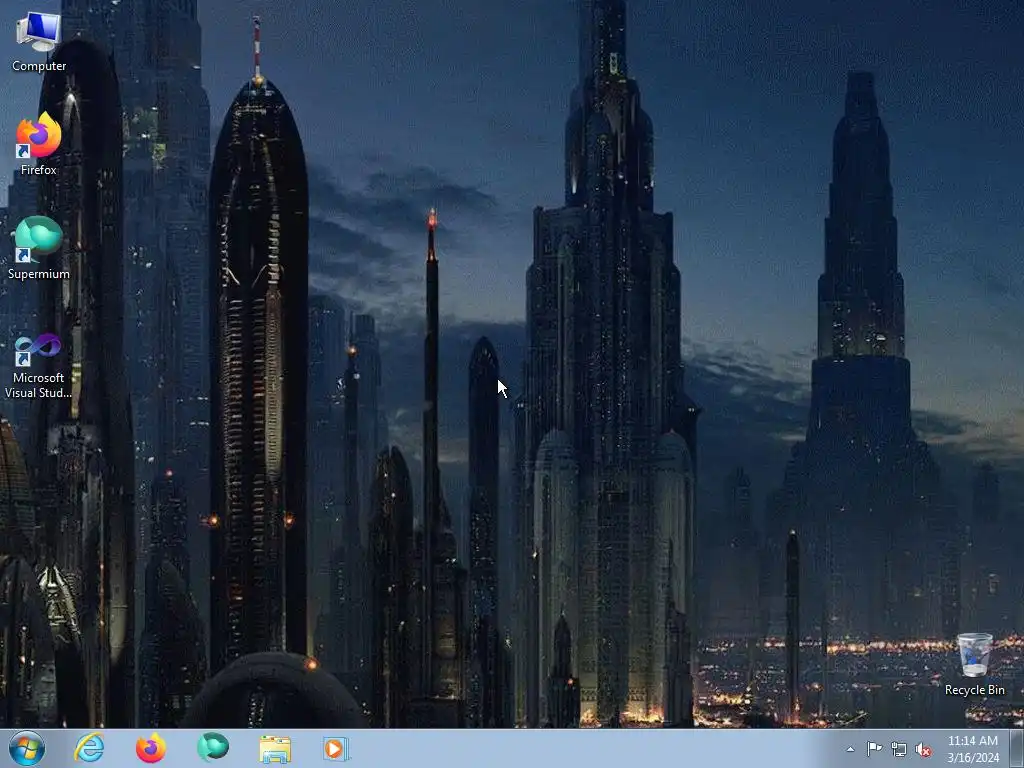Launch Supermium from the taskbar
The height and width of the screenshot is (768, 1024).
pyautogui.click(x=213, y=748)
